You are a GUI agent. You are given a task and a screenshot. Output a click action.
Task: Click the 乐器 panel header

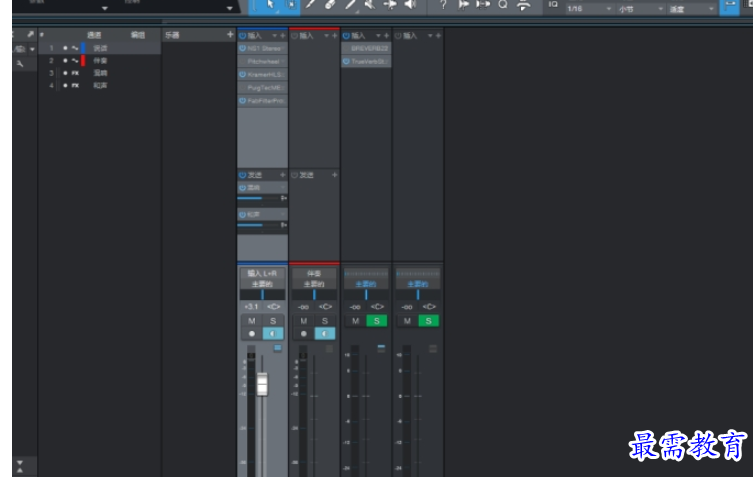pyautogui.click(x=172, y=35)
